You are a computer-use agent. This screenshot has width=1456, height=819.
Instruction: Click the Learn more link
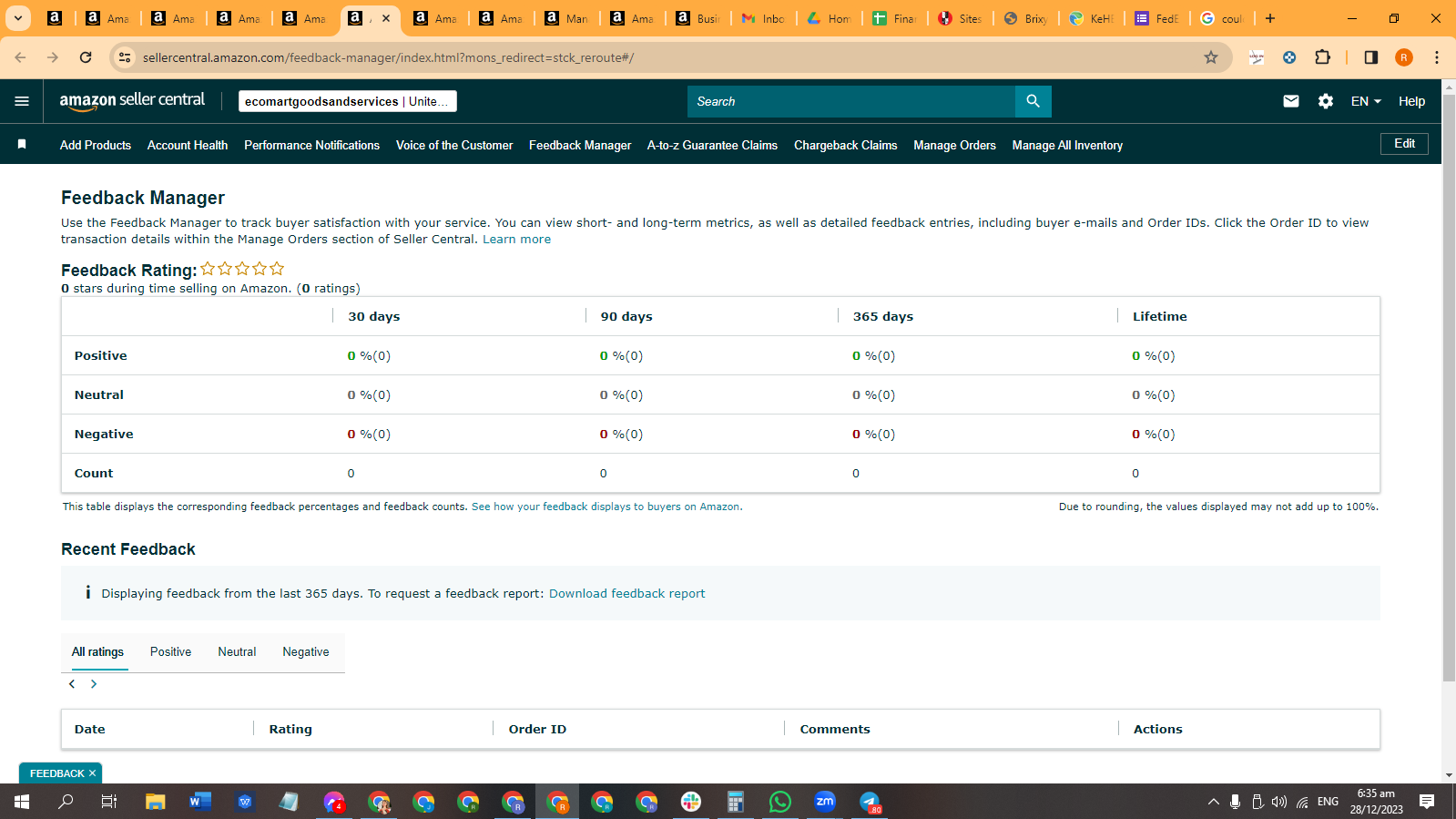click(x=516, y=240)
